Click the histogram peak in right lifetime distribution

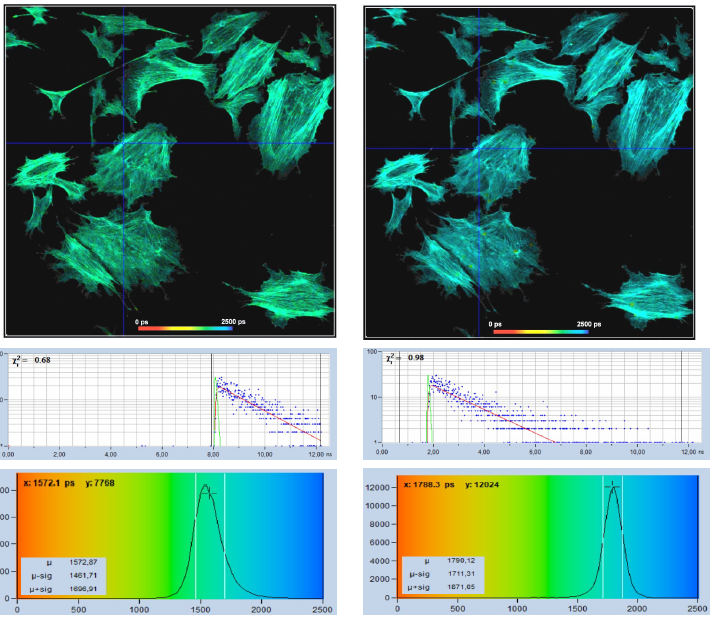613,487
